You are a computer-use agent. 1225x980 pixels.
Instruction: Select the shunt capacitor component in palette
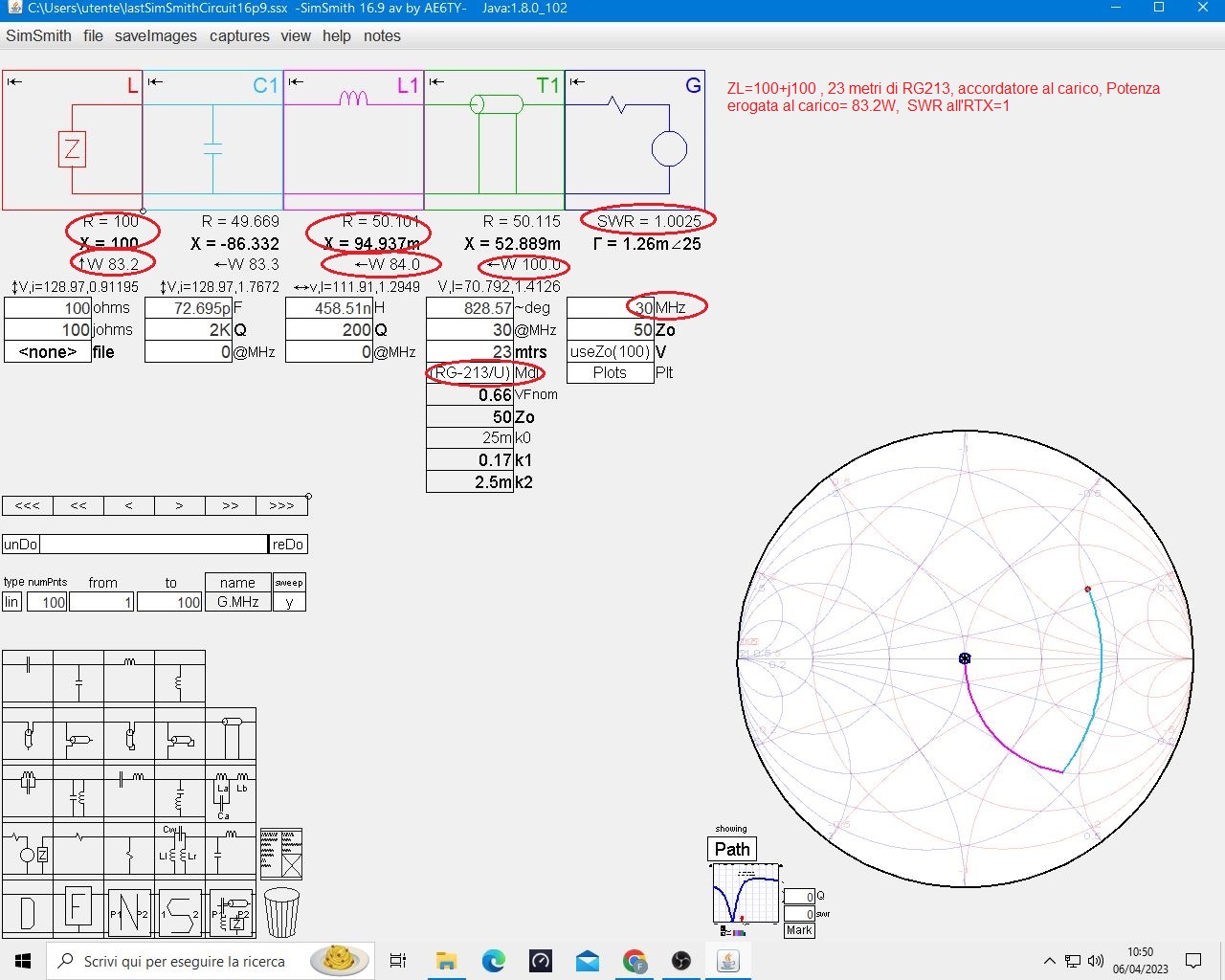[78, 679]
